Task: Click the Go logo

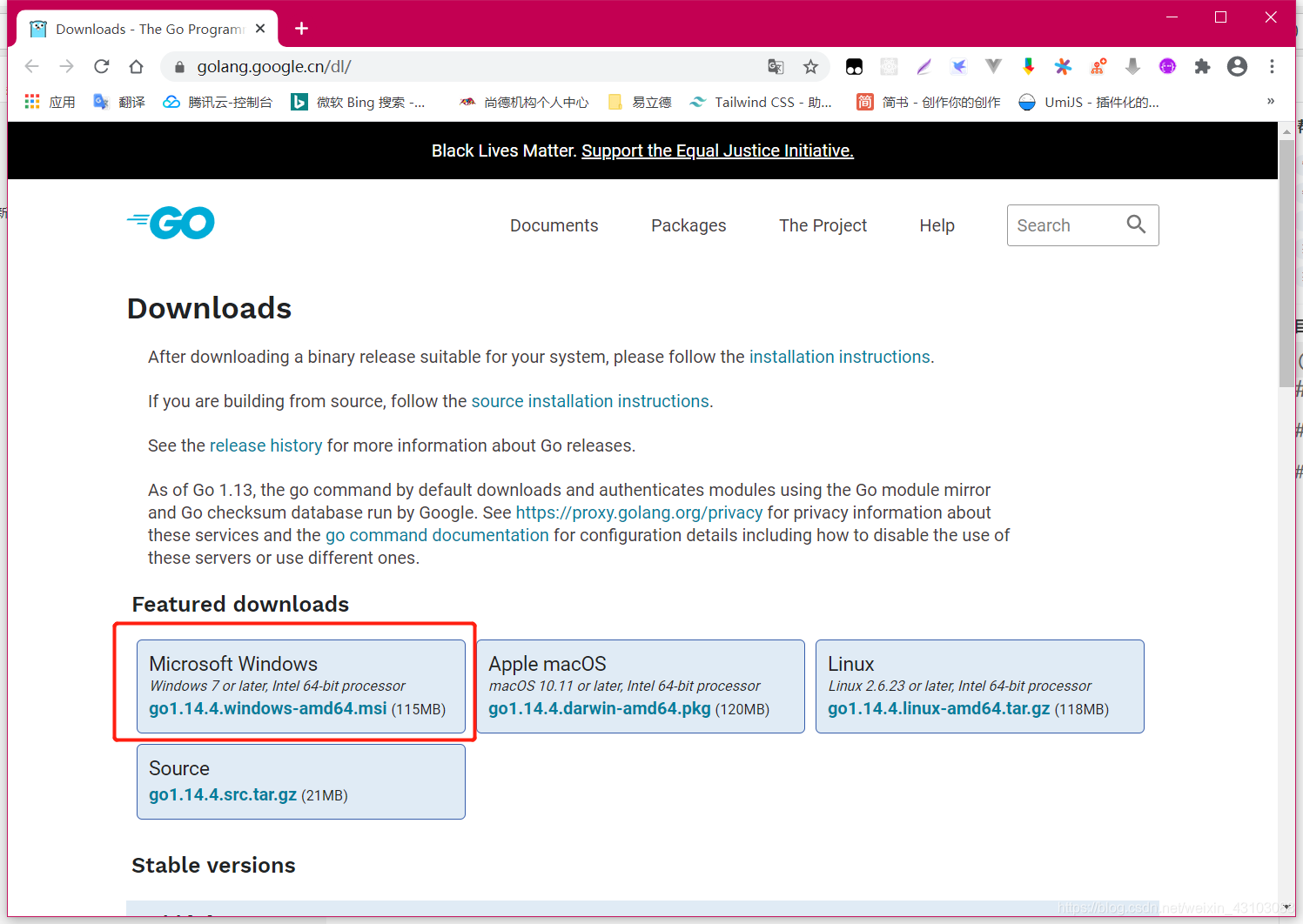Action: 171,223
